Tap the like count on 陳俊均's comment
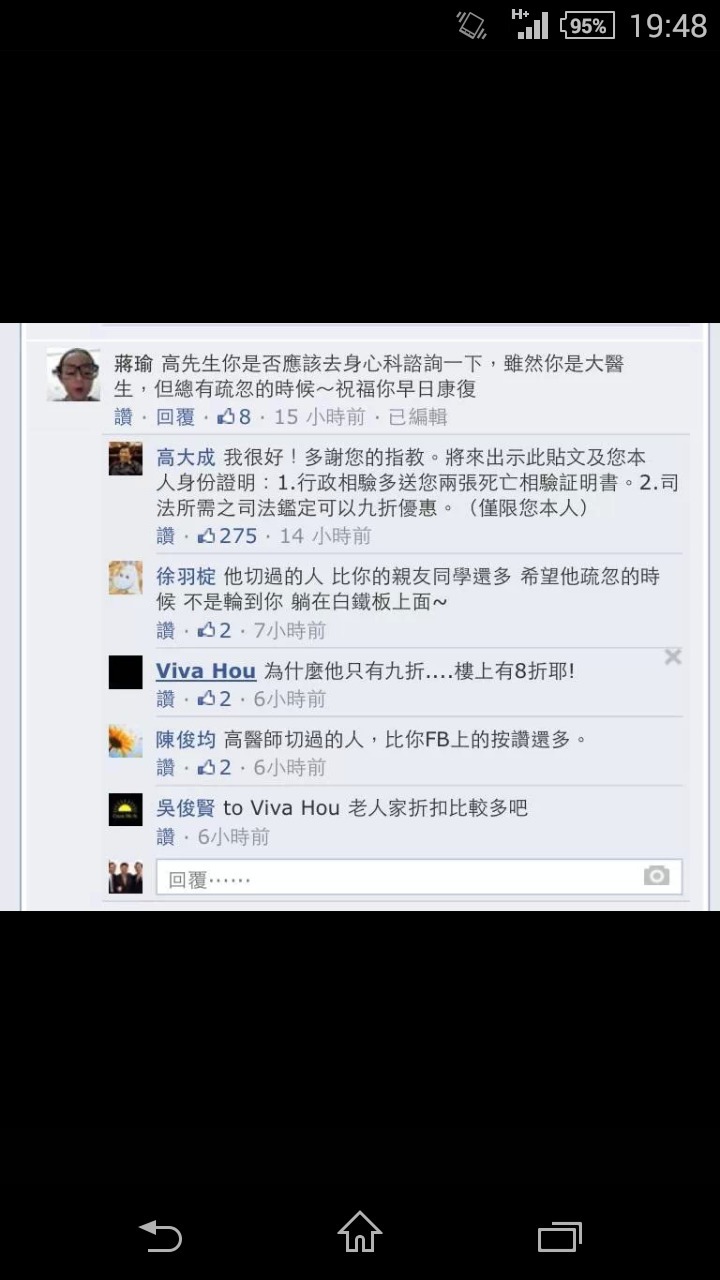The height and width of the screenshot is (1280, 720). (x=215, y=767)
